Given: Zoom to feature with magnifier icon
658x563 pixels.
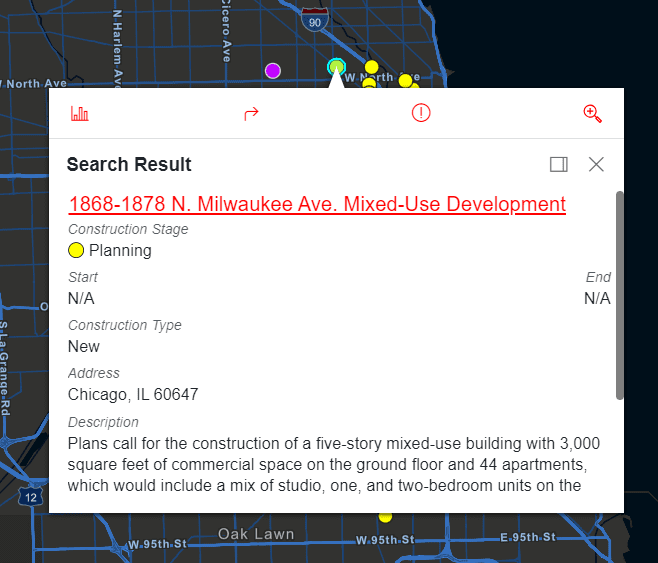Looking at the screenshot, I should tap(592, 113).
